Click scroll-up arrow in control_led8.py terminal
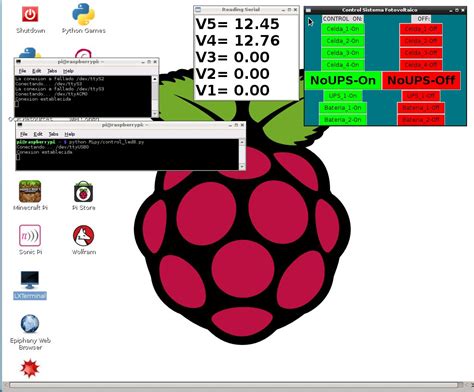Screen dimensions: 474x392 [x=242, y=142]
